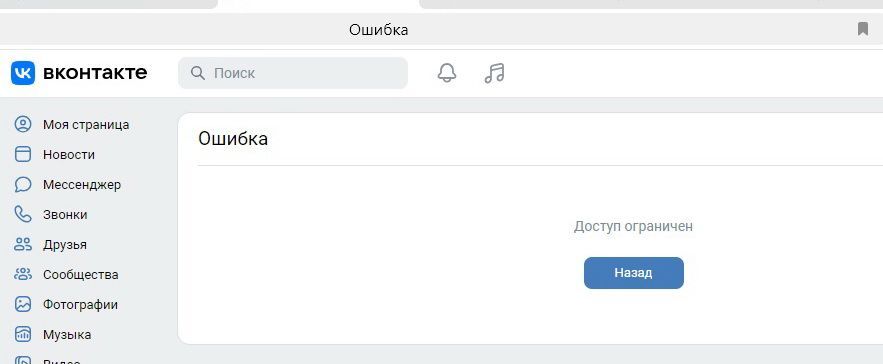Open the music note player icon
Image resolution: width=883 pixels, height=364 pixels.
(494, 73)
